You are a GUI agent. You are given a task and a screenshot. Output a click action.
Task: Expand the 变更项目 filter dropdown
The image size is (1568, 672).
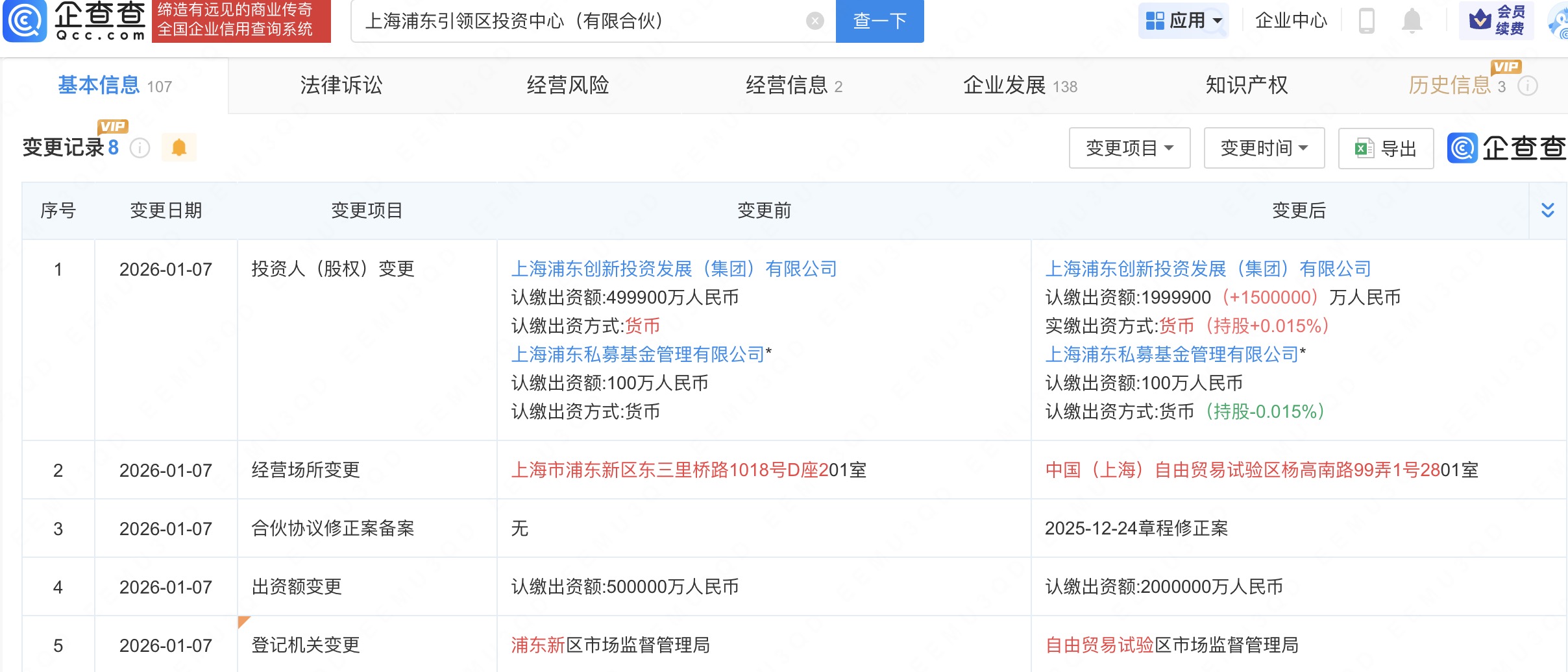(1129, 149)
